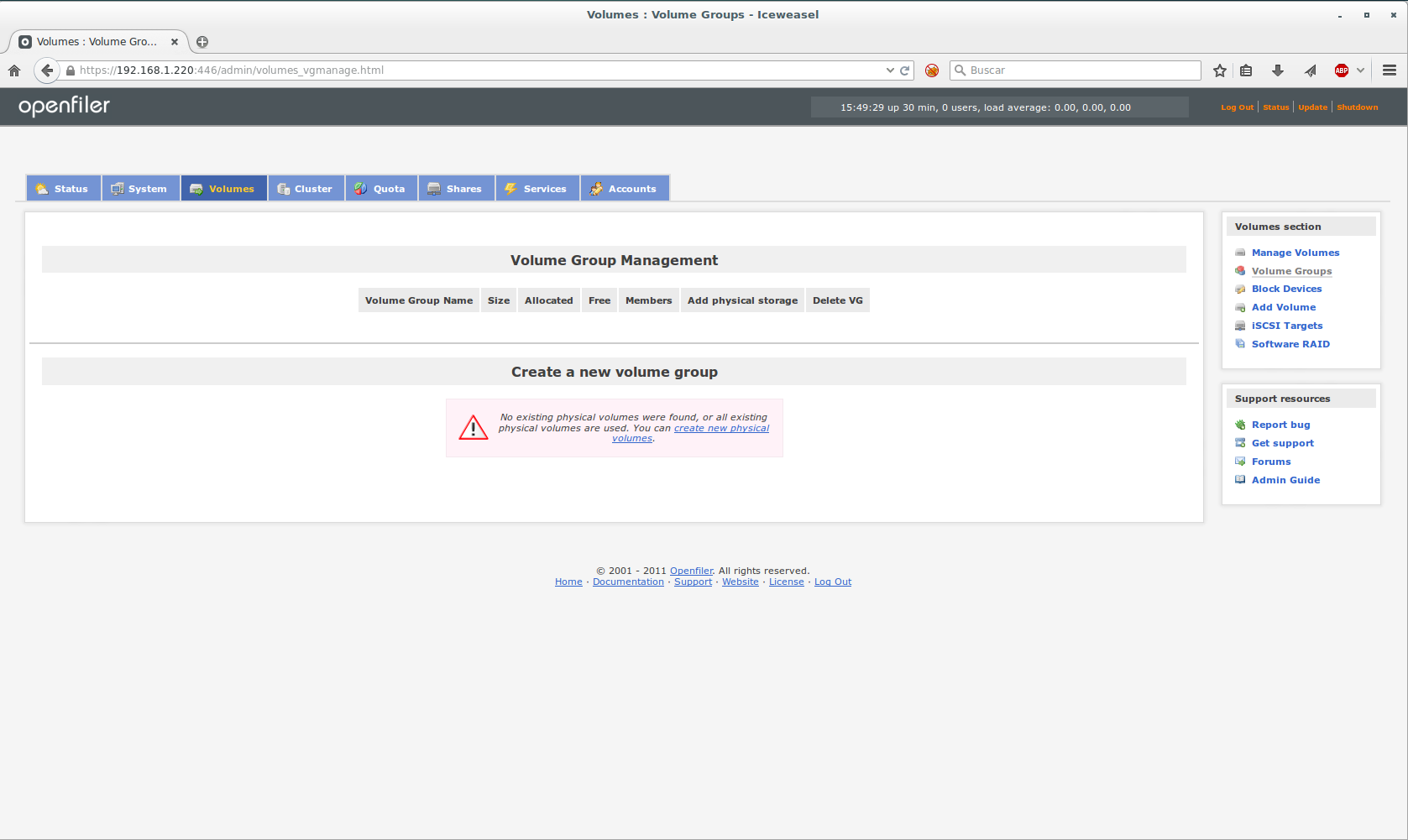Select the System tab
The image size is (1408, 840).
[x=140, y=189]
